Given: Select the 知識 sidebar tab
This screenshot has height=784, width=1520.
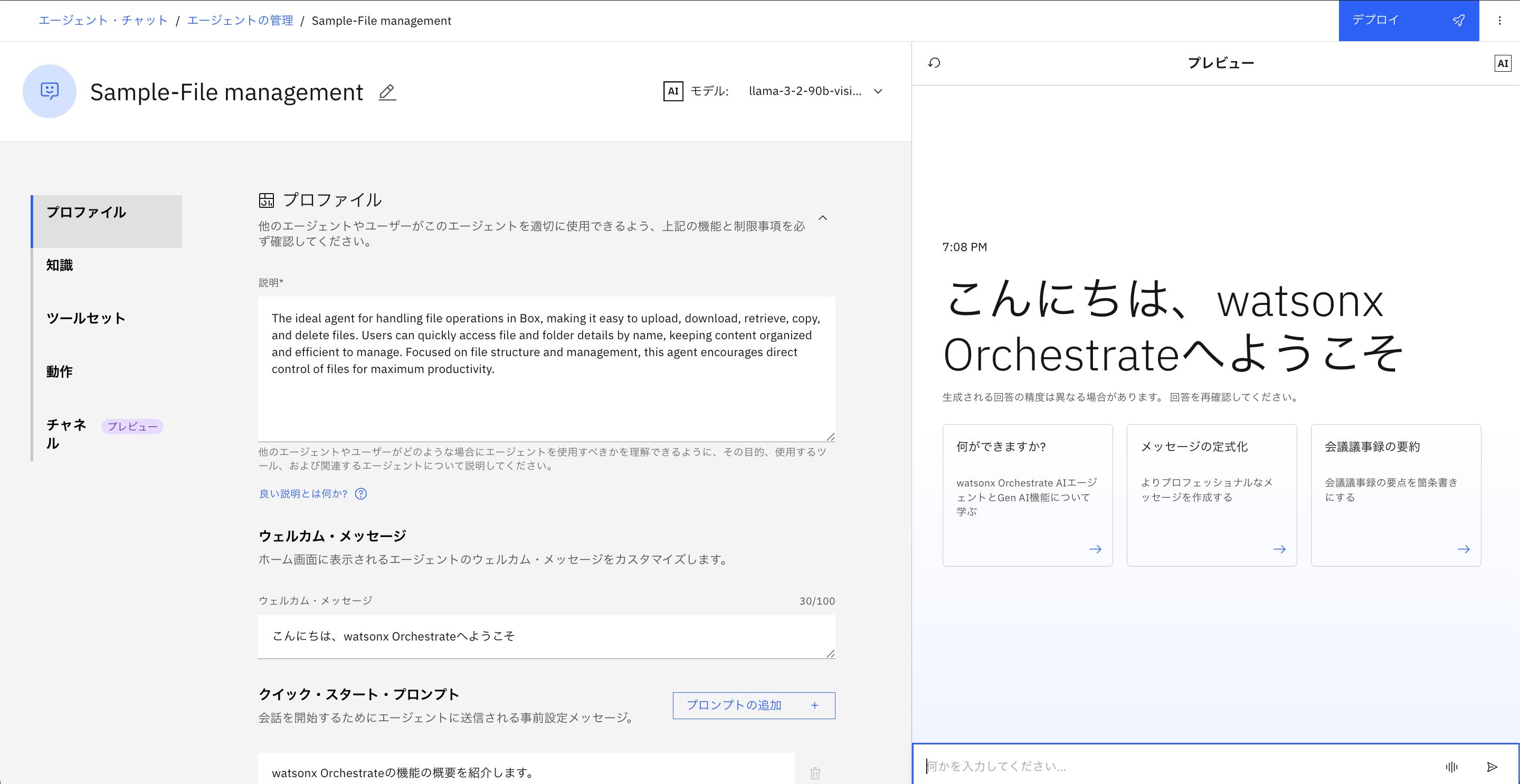Looking at the screenshot, I should 60,265.
